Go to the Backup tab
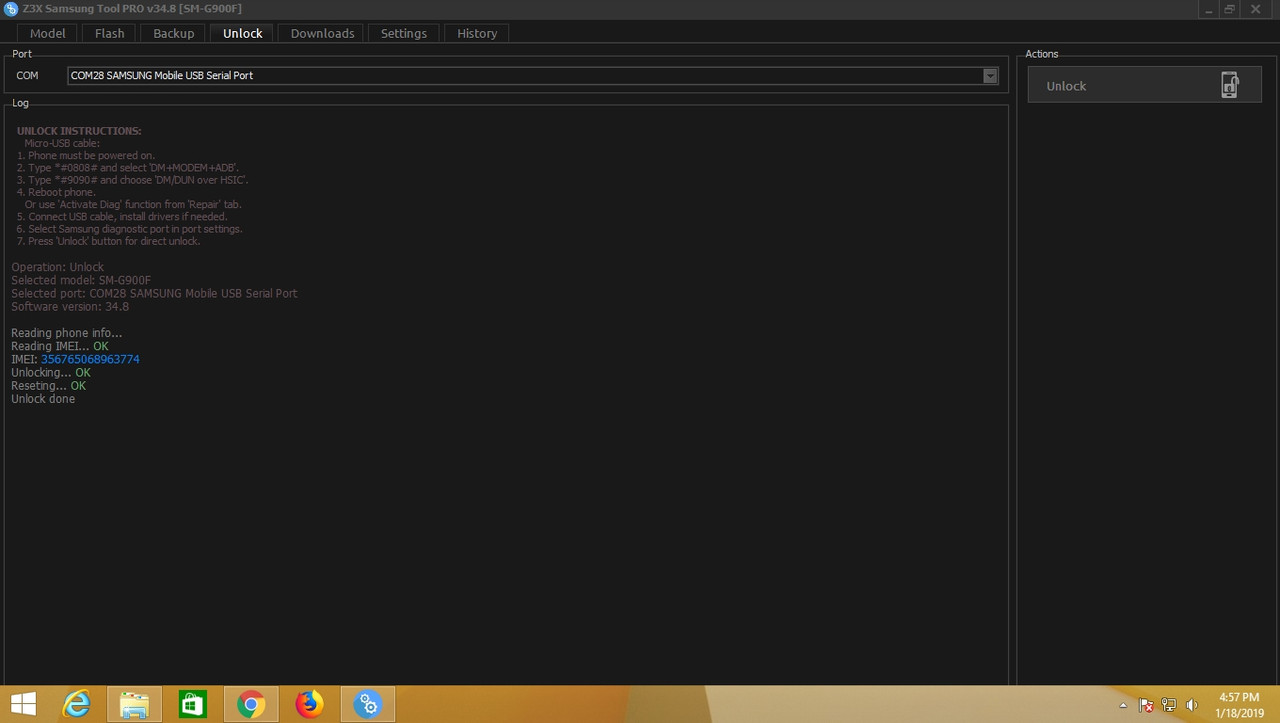The width and height of the screenshot is (1280, 723). [x=174, y=33]
